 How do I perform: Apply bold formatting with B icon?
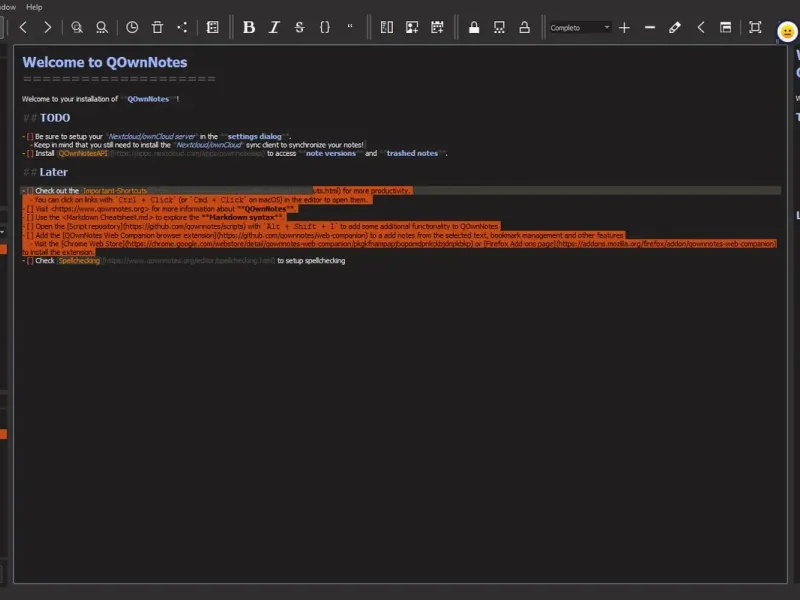click(249, 27)
